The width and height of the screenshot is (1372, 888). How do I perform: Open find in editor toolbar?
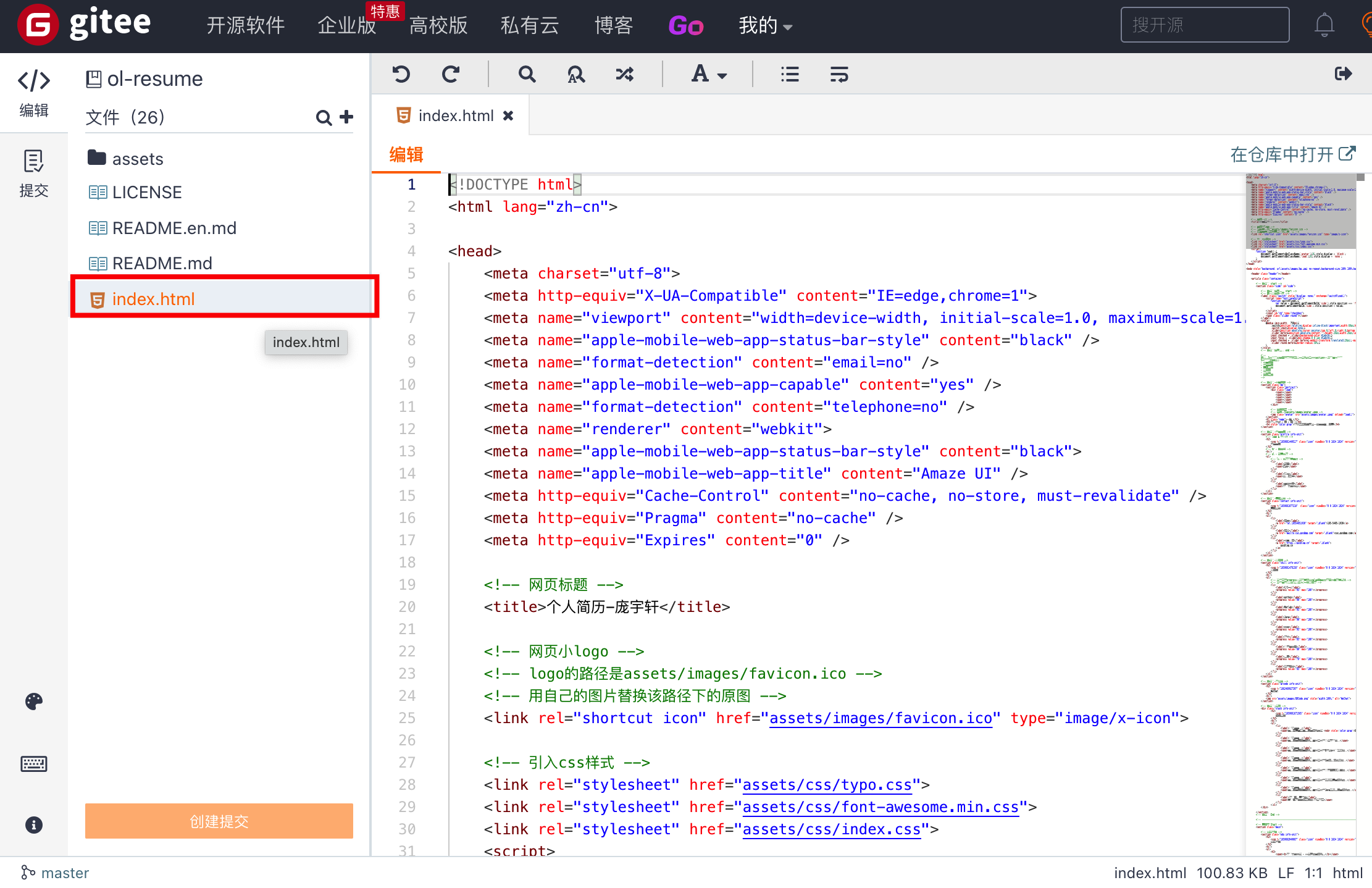point(527,75)
